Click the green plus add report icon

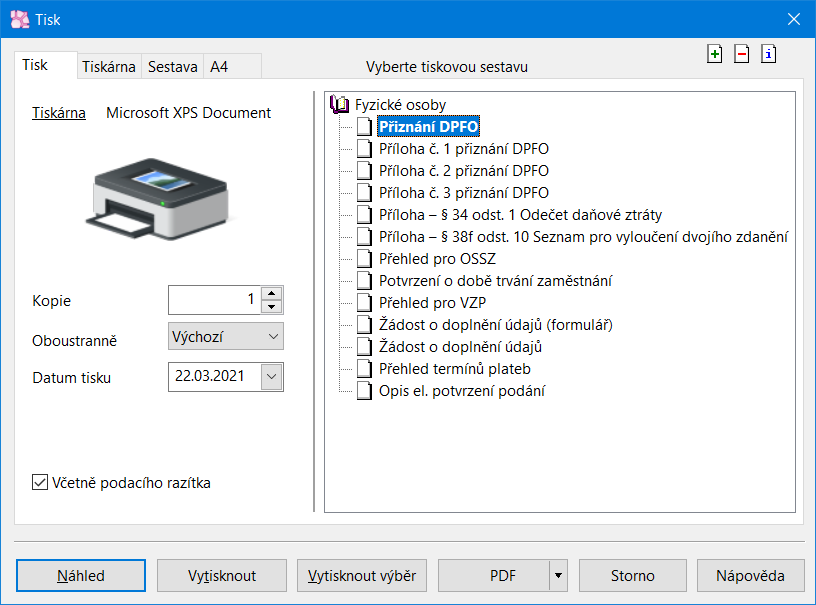click(715, 54)
